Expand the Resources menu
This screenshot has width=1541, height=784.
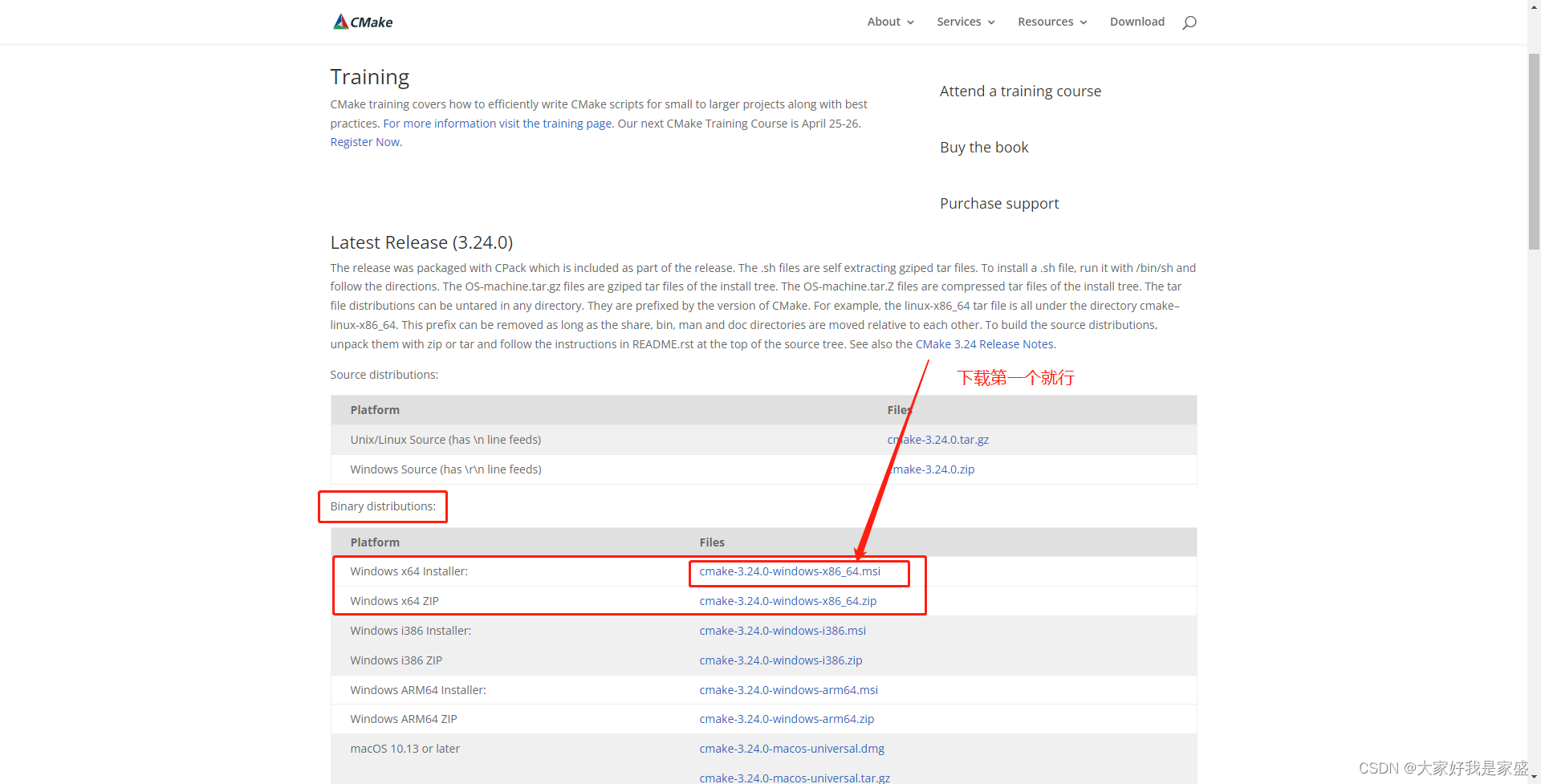[x=1052, y=22]
